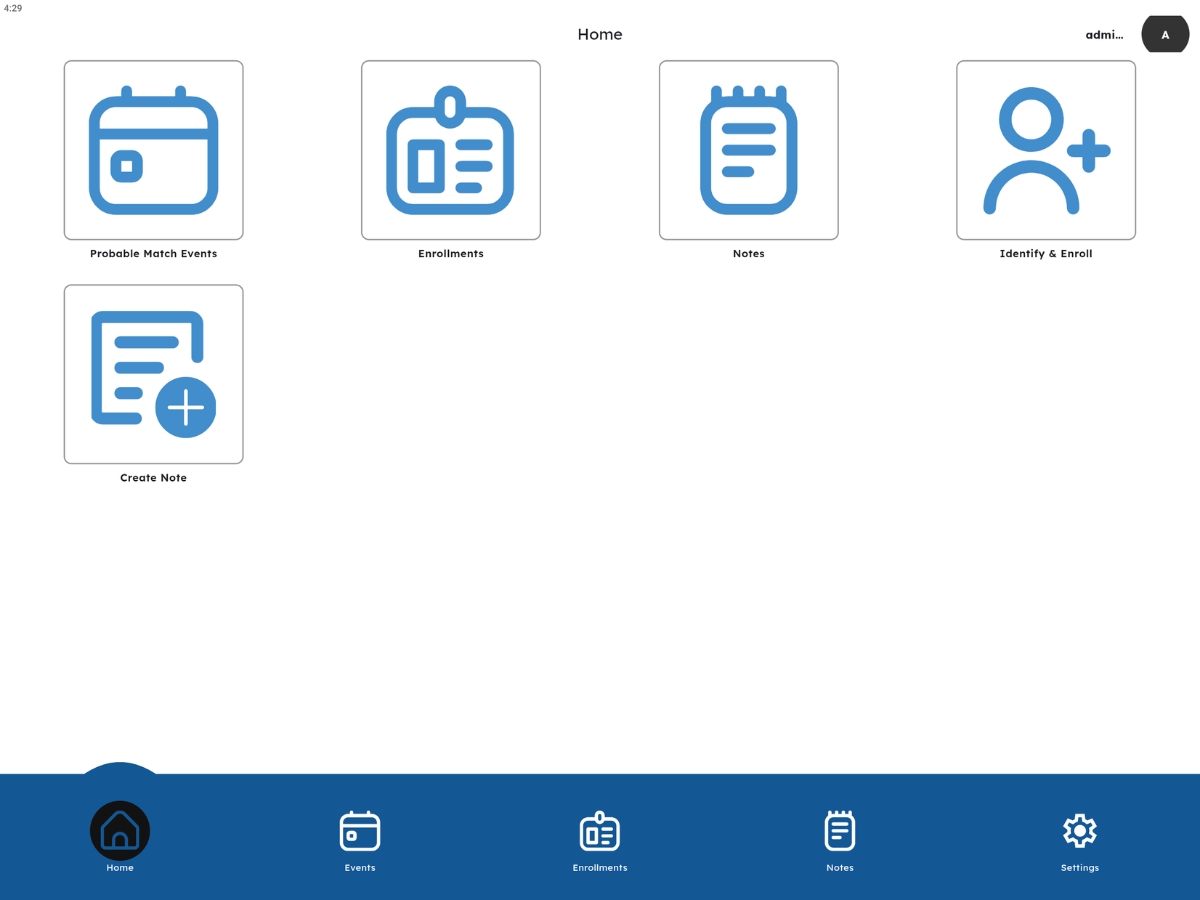
Task: Click the Home page title
Action: click(600, 34)
